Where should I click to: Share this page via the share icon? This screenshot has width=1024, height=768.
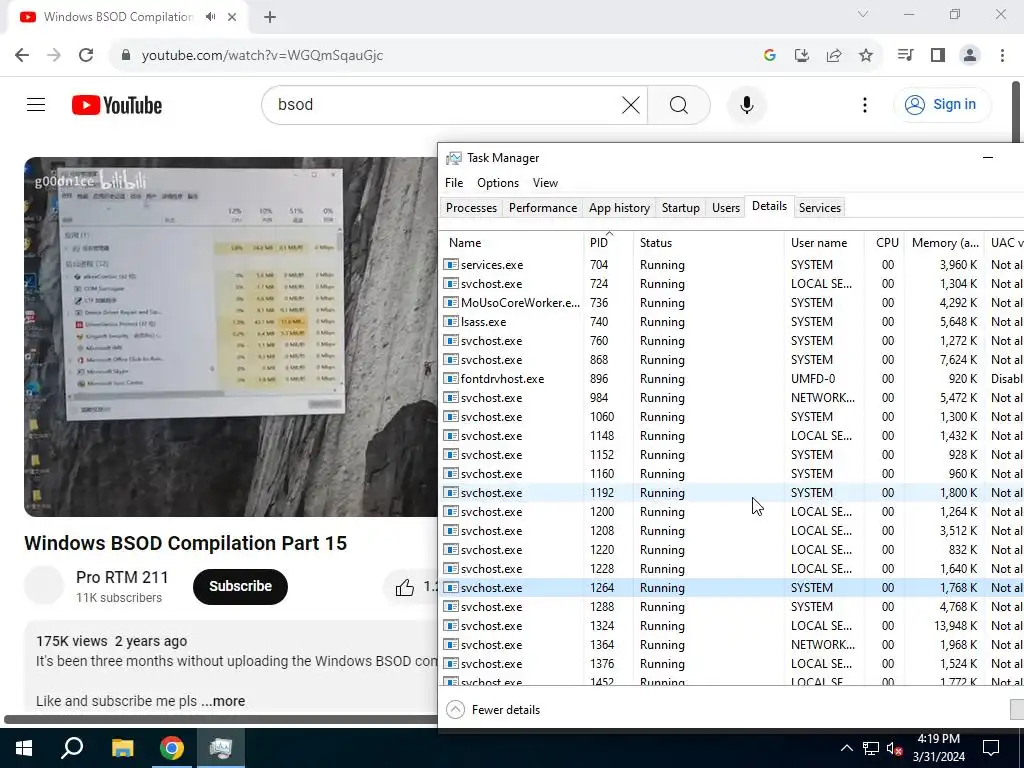click(834, 56)
